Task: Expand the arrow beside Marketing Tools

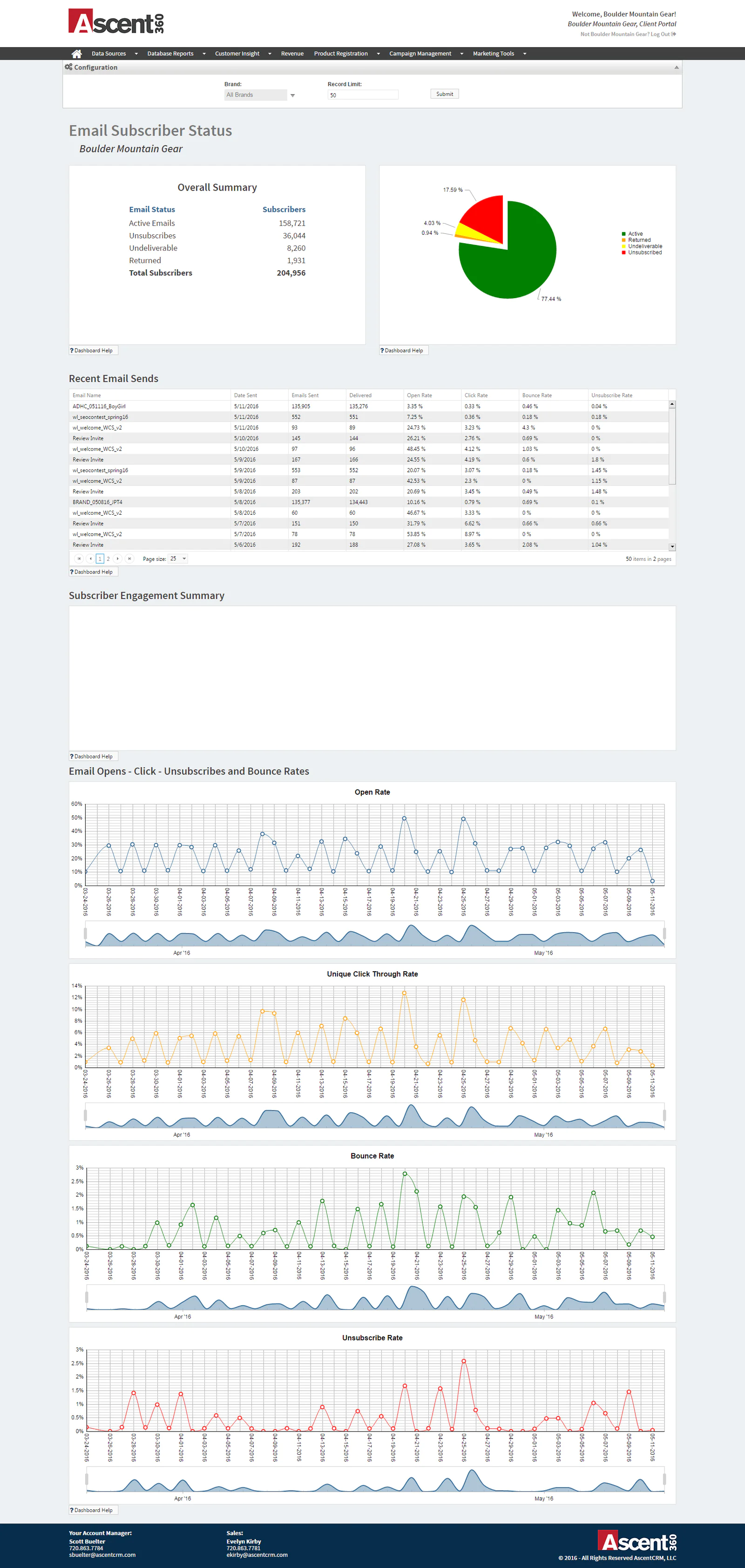Action: click(x=525, y=54)
